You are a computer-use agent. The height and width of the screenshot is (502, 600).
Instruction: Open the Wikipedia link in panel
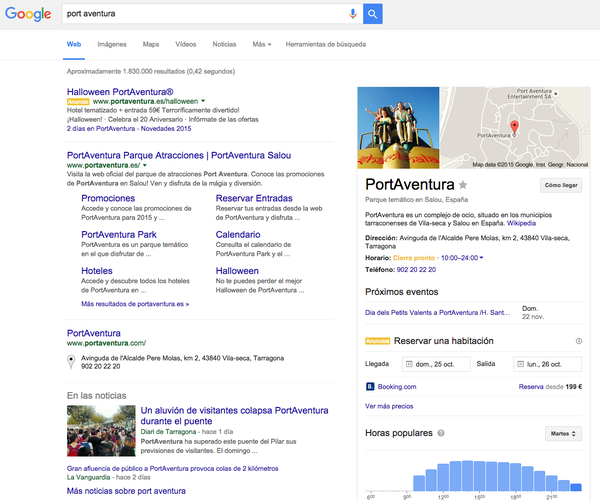(521, 223)
